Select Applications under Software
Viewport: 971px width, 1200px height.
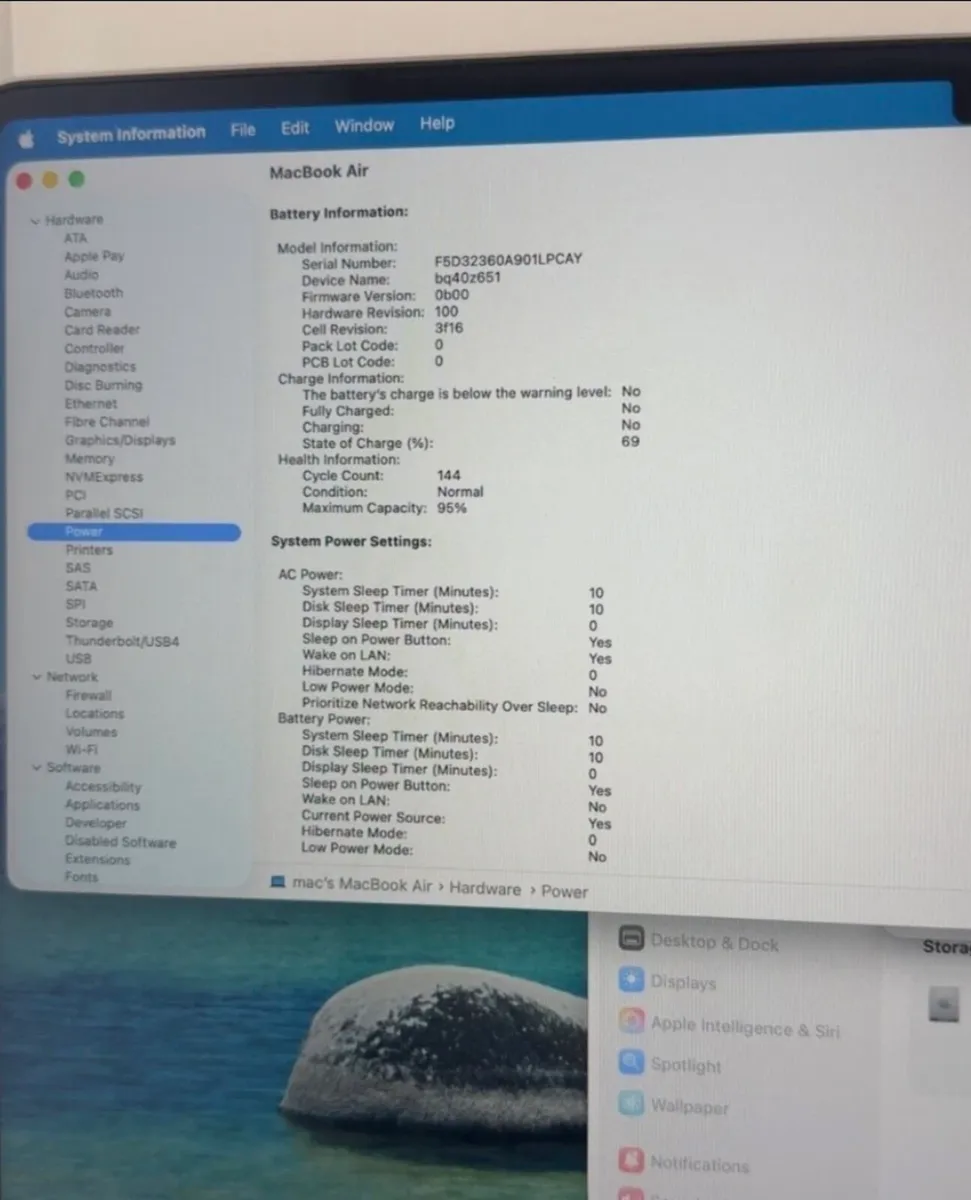[102, 805]
